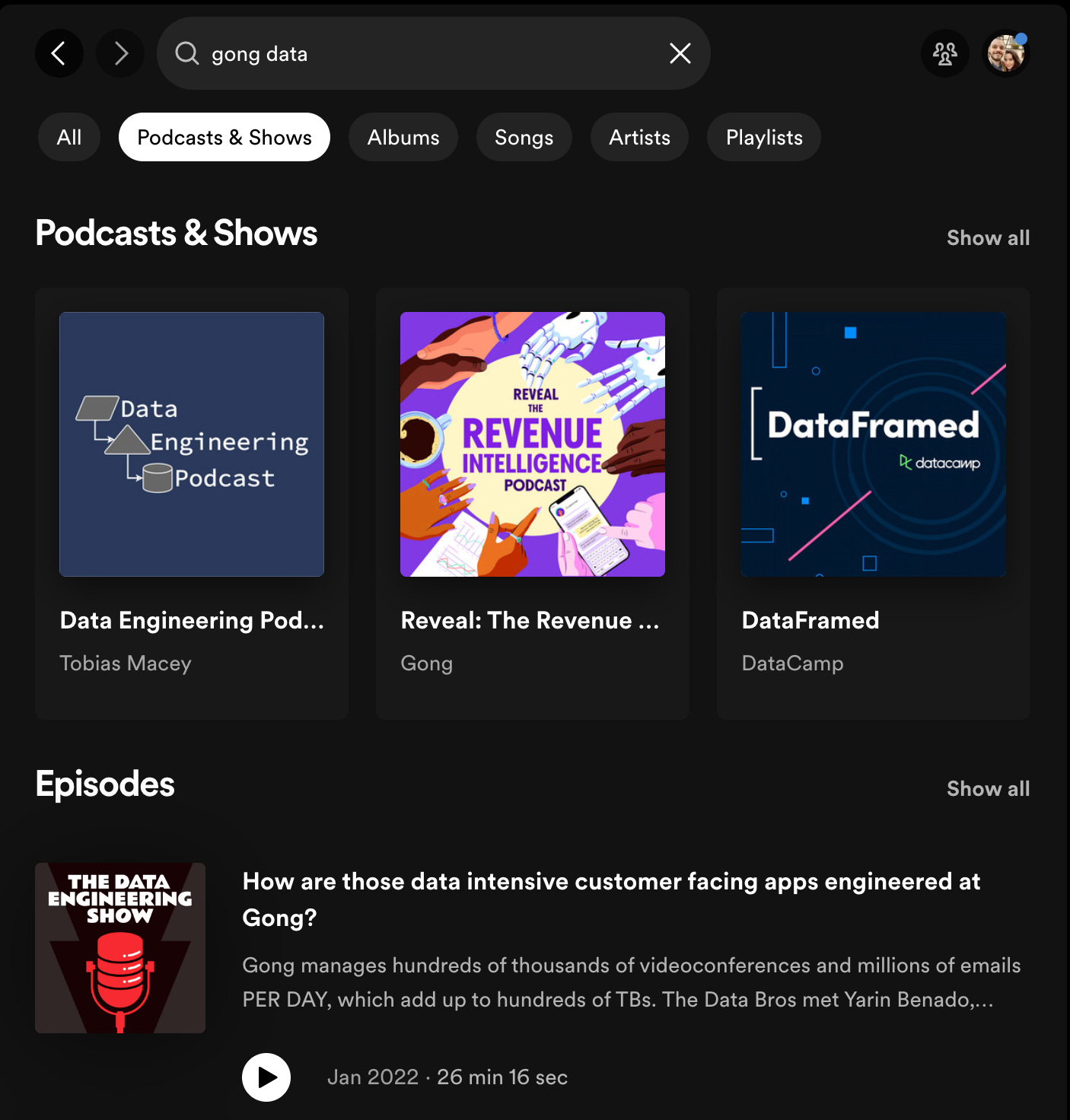Open Data Engineering Podcast cover art
Image resolution: width=1070 pixels, height=1120 pixels.
(x=192, y=444)
